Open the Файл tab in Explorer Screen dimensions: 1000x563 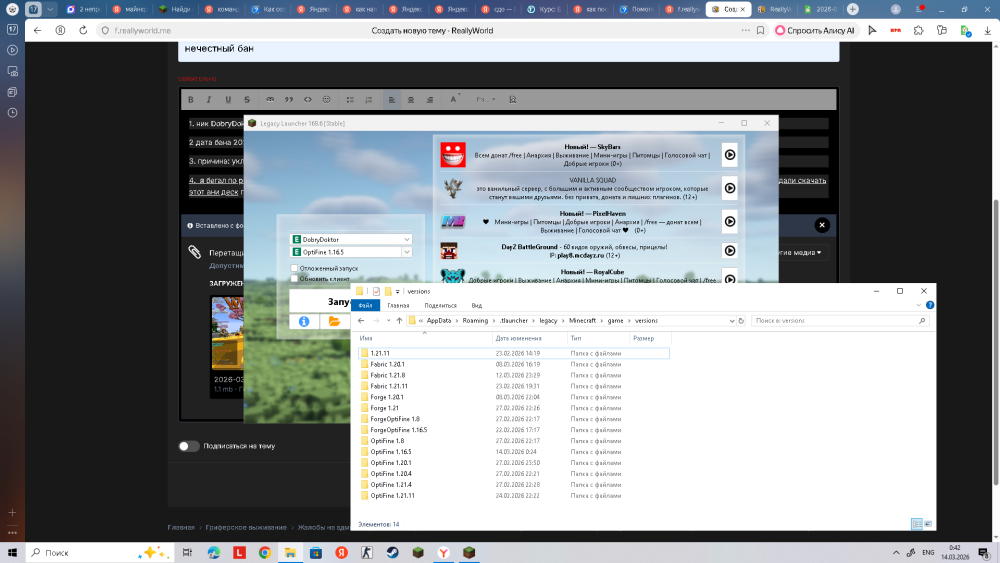point(365,305)
